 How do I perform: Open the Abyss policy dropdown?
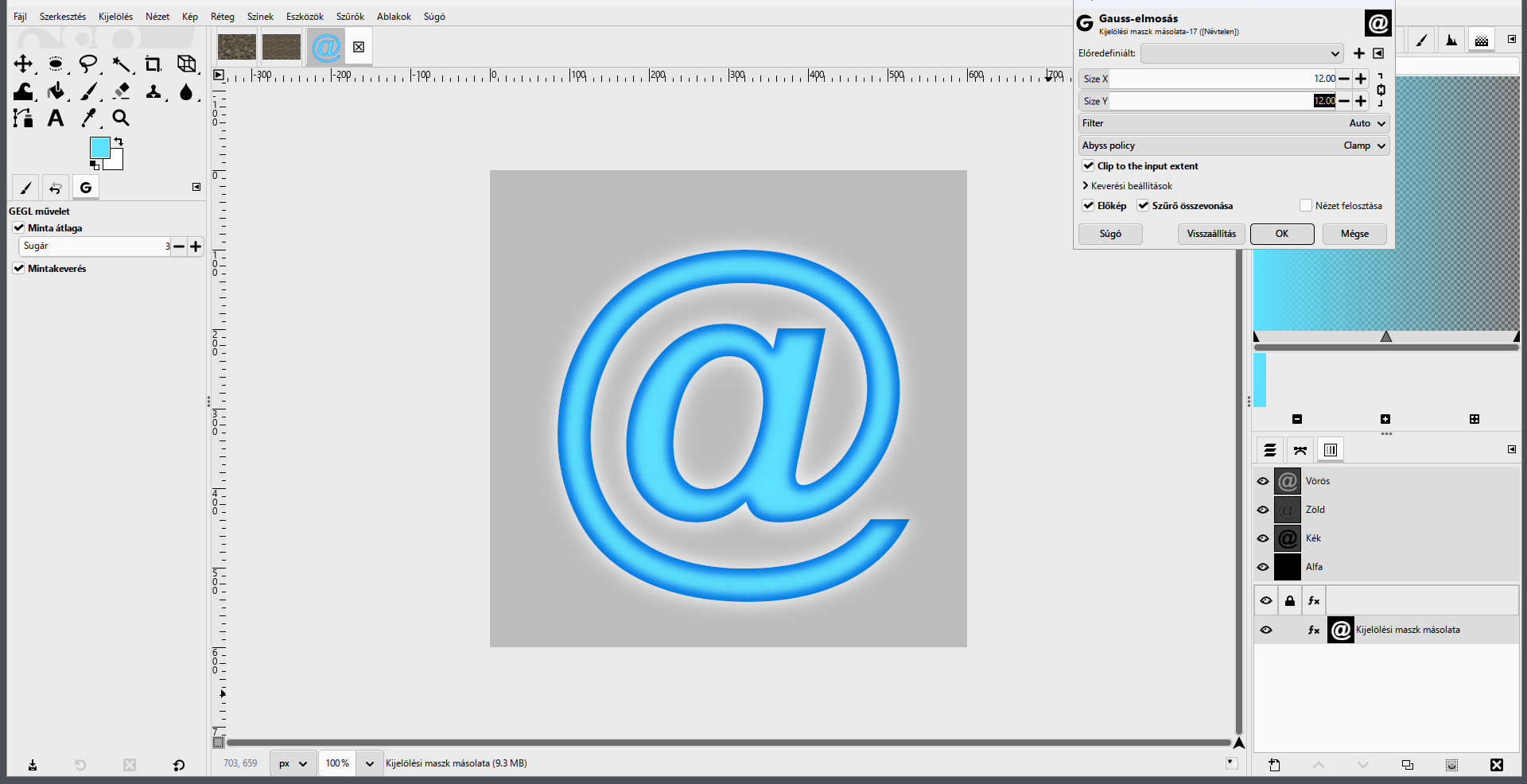click(x=1234, y=146)
